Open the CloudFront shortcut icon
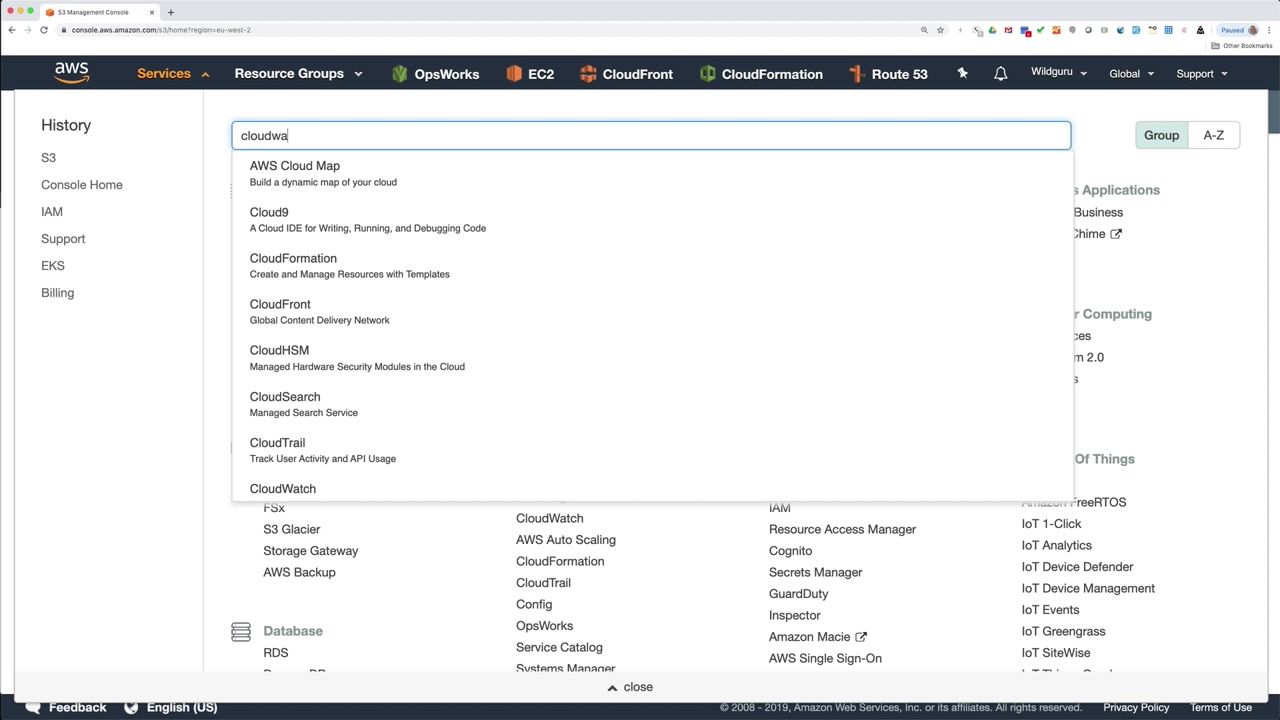This screenshot has width=1280, height=720. [588, 74]
